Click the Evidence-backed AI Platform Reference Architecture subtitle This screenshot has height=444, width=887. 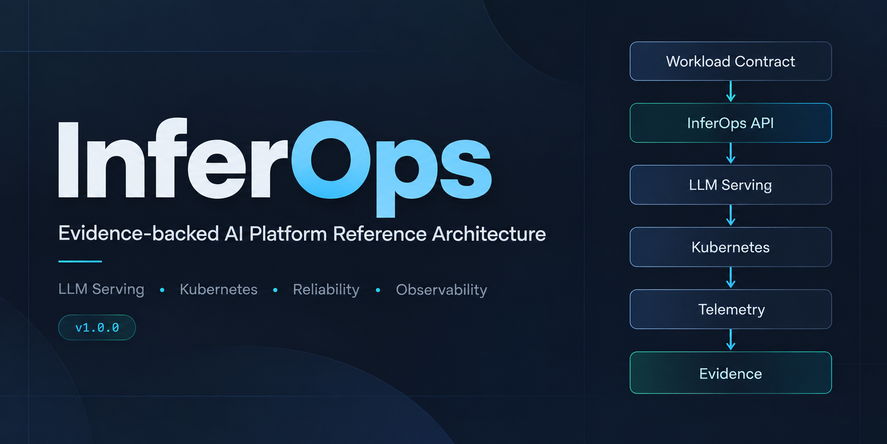[302, 234]
